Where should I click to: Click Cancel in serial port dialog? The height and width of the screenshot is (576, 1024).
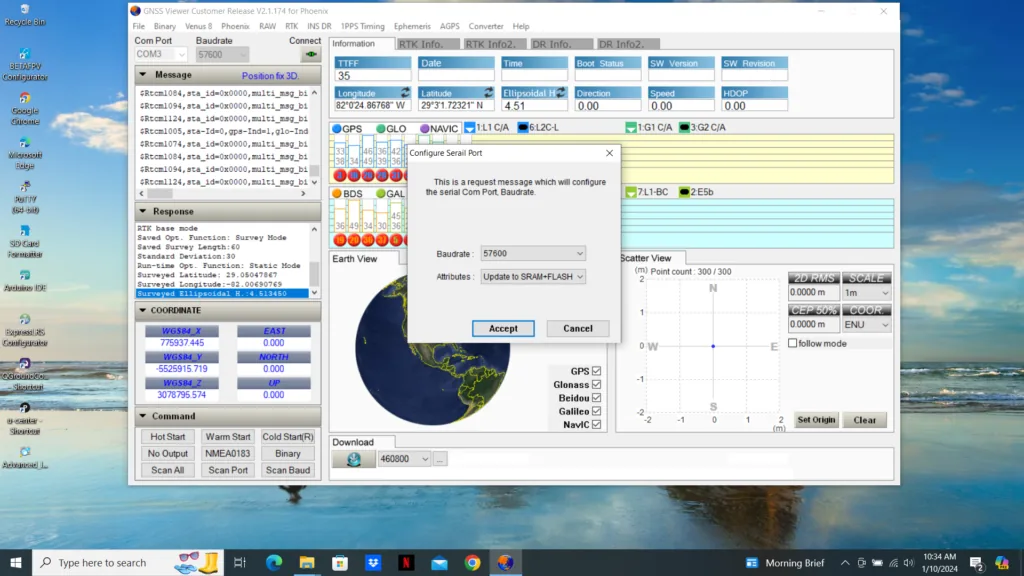pyautogui.click(x=578, y=328)
